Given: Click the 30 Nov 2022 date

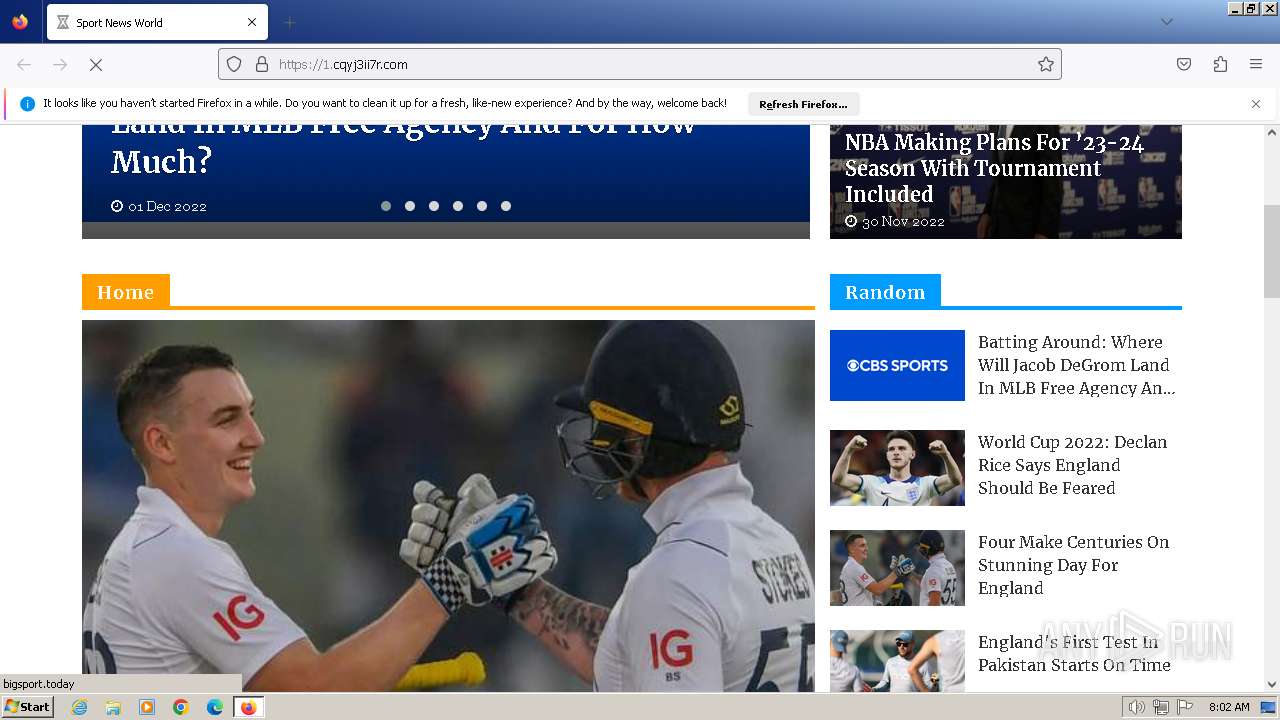Looking at the screenshot, I should pos(903,221).
